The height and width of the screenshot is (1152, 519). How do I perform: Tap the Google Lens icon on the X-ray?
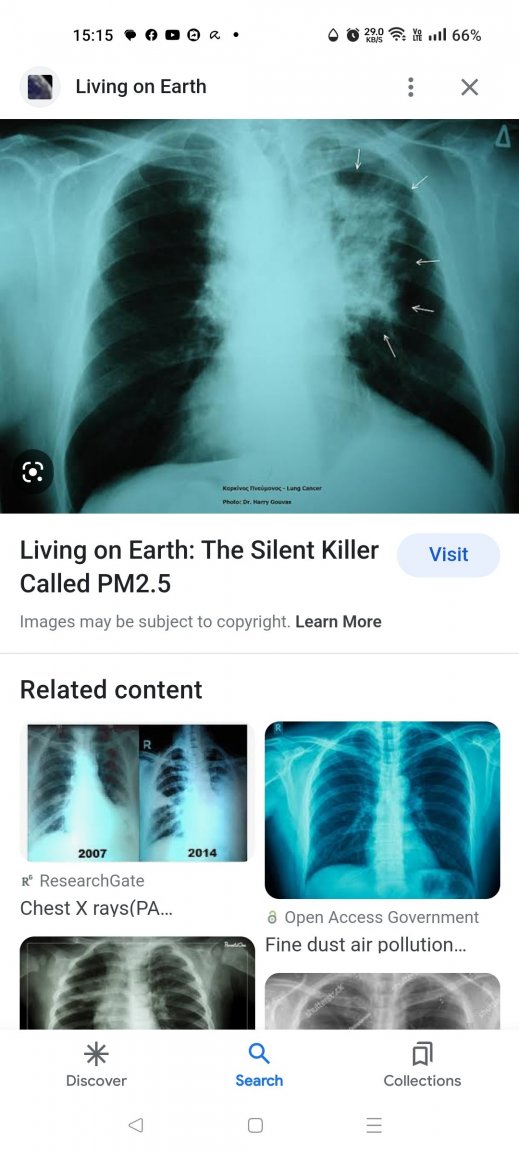32,472
